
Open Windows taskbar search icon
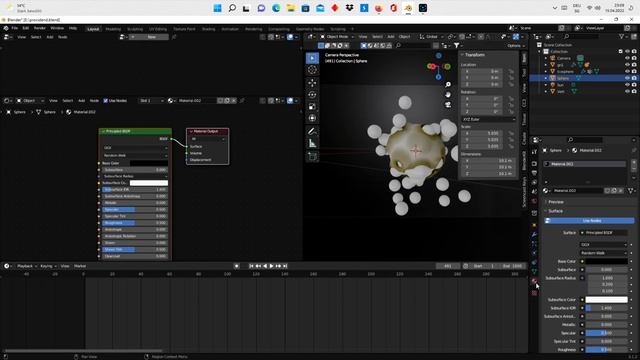[232, 8]
